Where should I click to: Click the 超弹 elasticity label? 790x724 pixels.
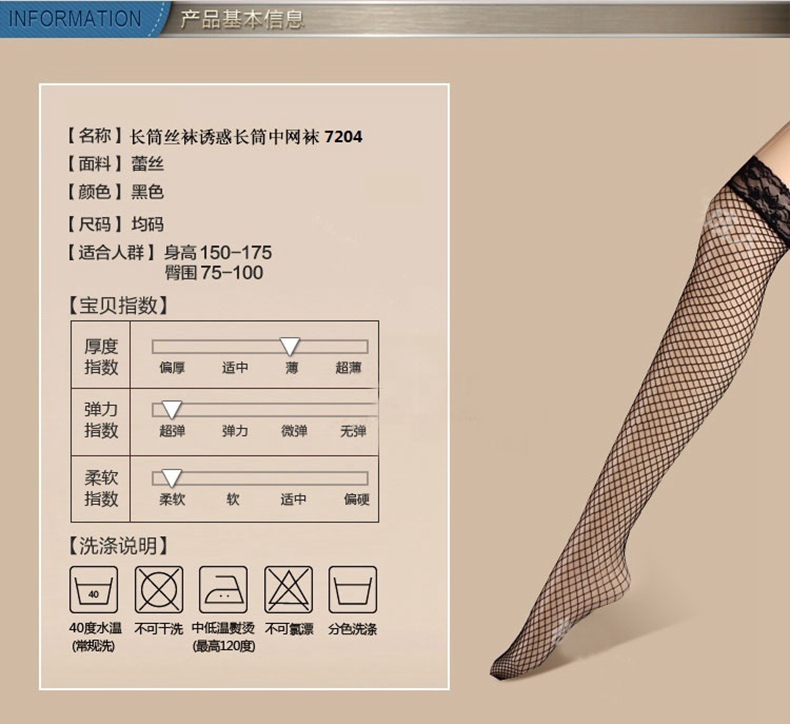point(172,431)
